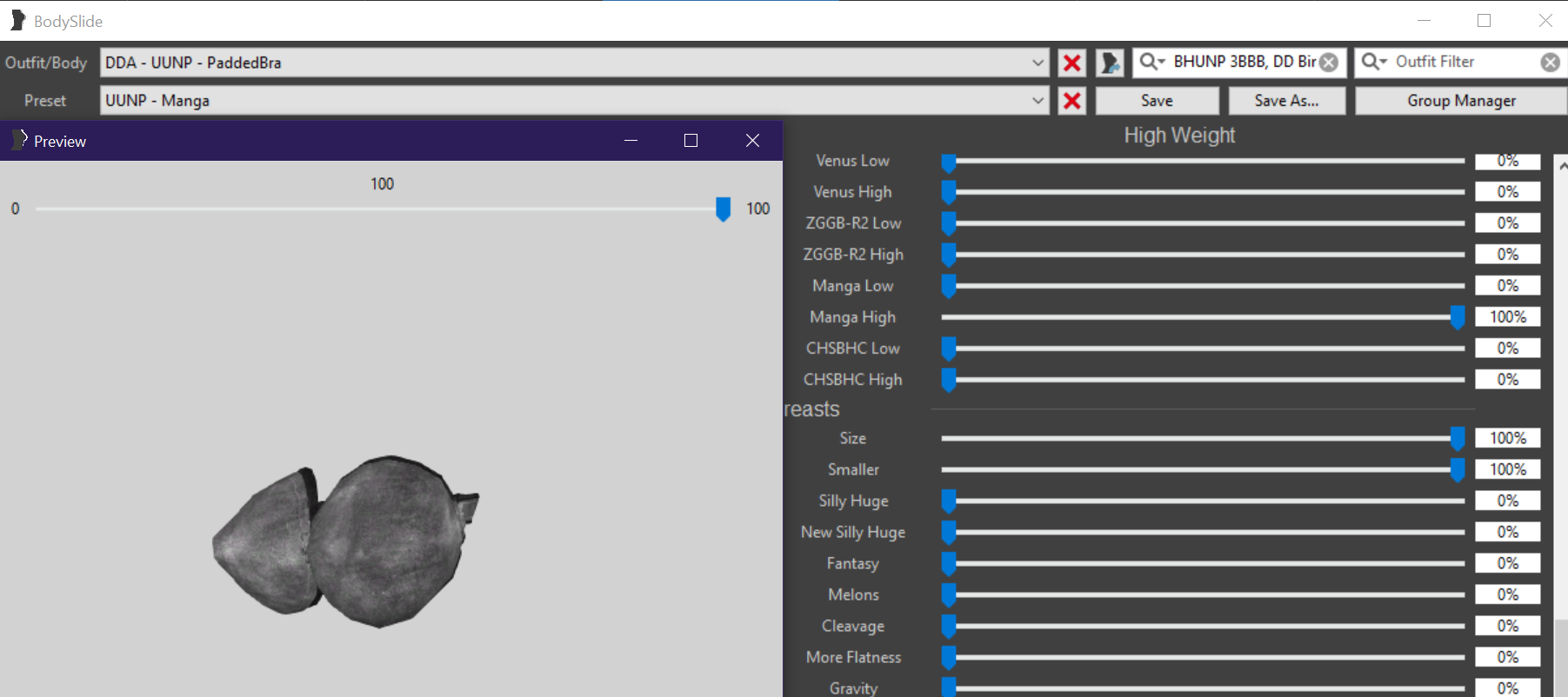Click the High Weight heading
The image size is (1568, 697).
click(x=1179, y=136)
